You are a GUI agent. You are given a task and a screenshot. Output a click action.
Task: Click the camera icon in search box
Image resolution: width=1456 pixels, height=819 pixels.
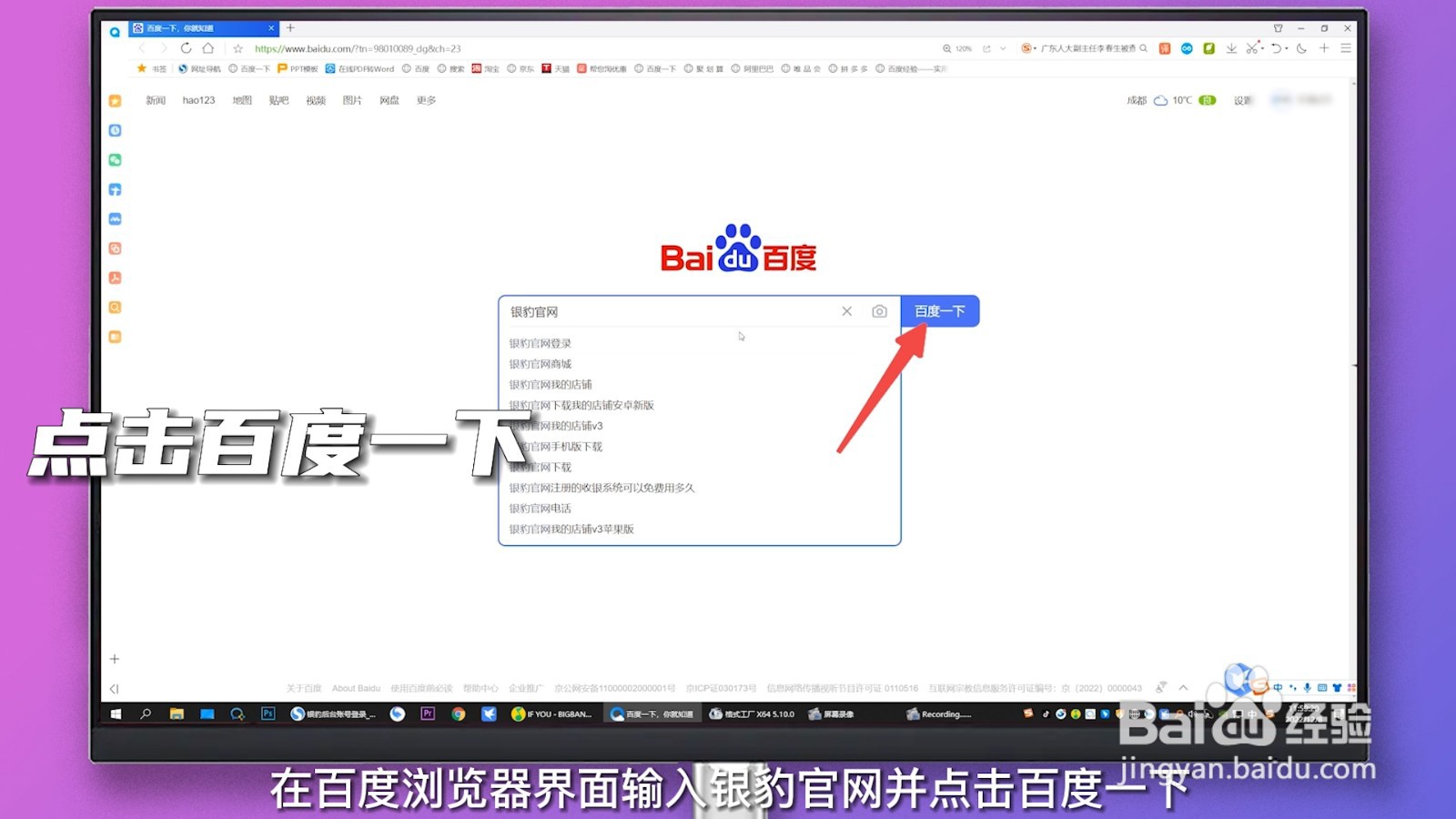point(879,311)
